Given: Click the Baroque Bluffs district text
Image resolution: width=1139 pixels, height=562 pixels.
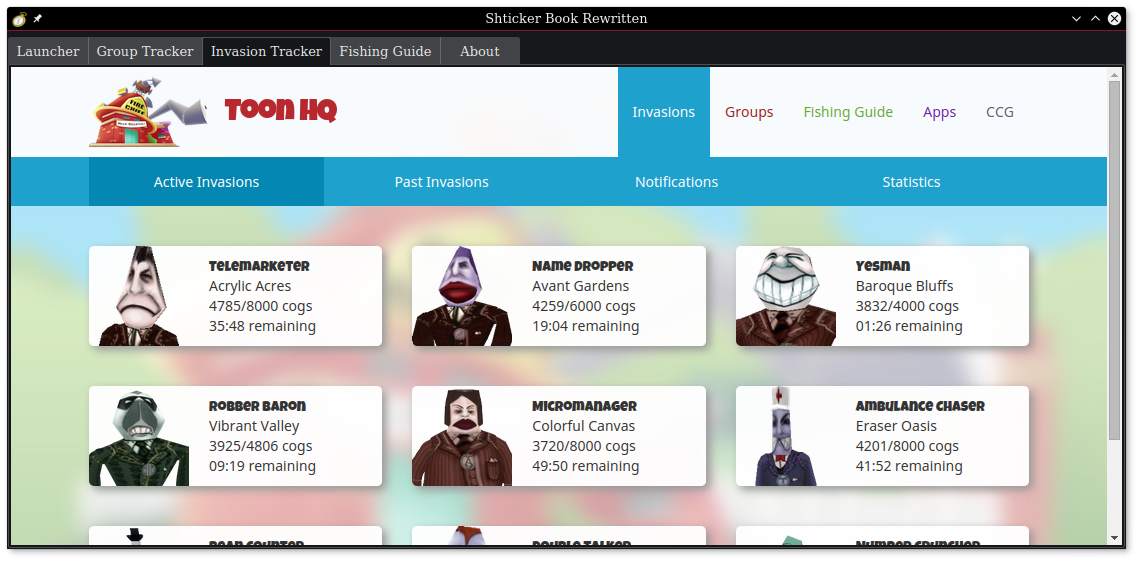Looking at the screenshot, I should (904, 286).
